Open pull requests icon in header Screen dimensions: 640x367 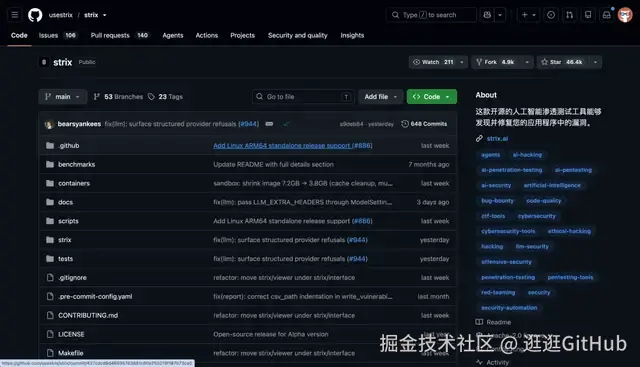point(569,15)
